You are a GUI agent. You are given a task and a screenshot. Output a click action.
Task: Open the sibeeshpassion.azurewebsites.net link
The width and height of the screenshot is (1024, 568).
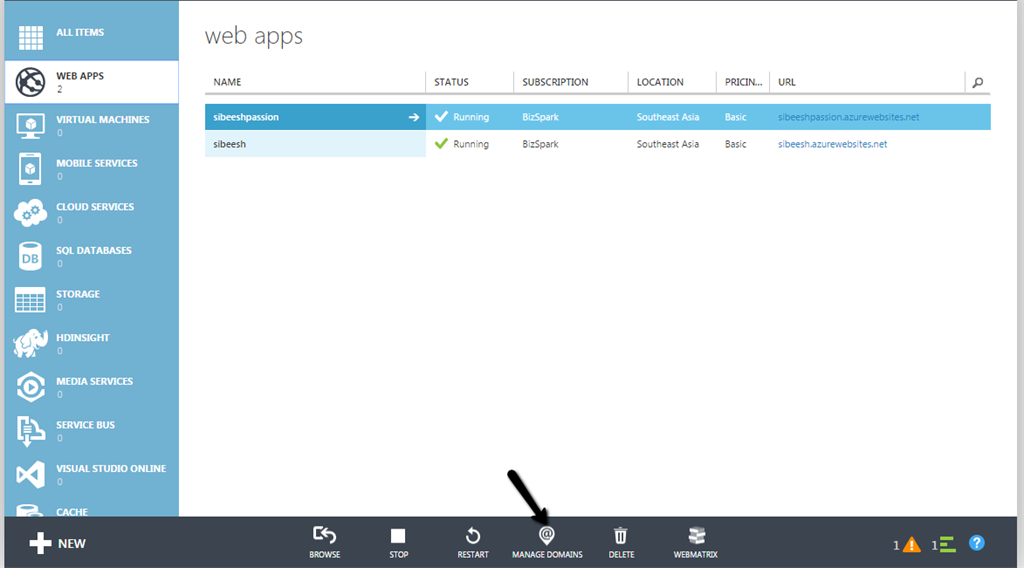[848, 118]
